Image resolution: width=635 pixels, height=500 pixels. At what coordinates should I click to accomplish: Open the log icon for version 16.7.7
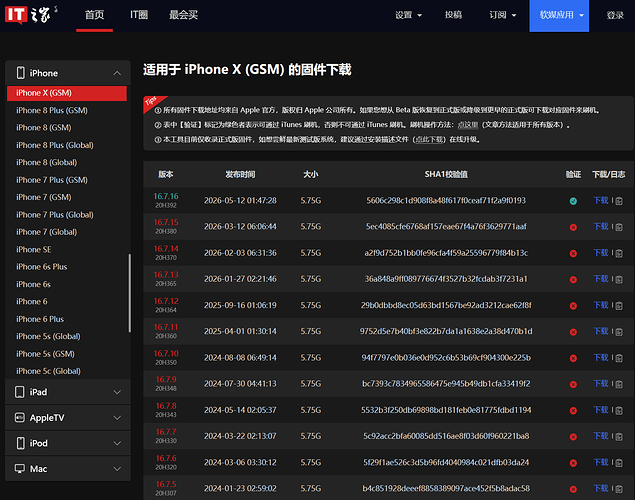[x=619, y=436]
